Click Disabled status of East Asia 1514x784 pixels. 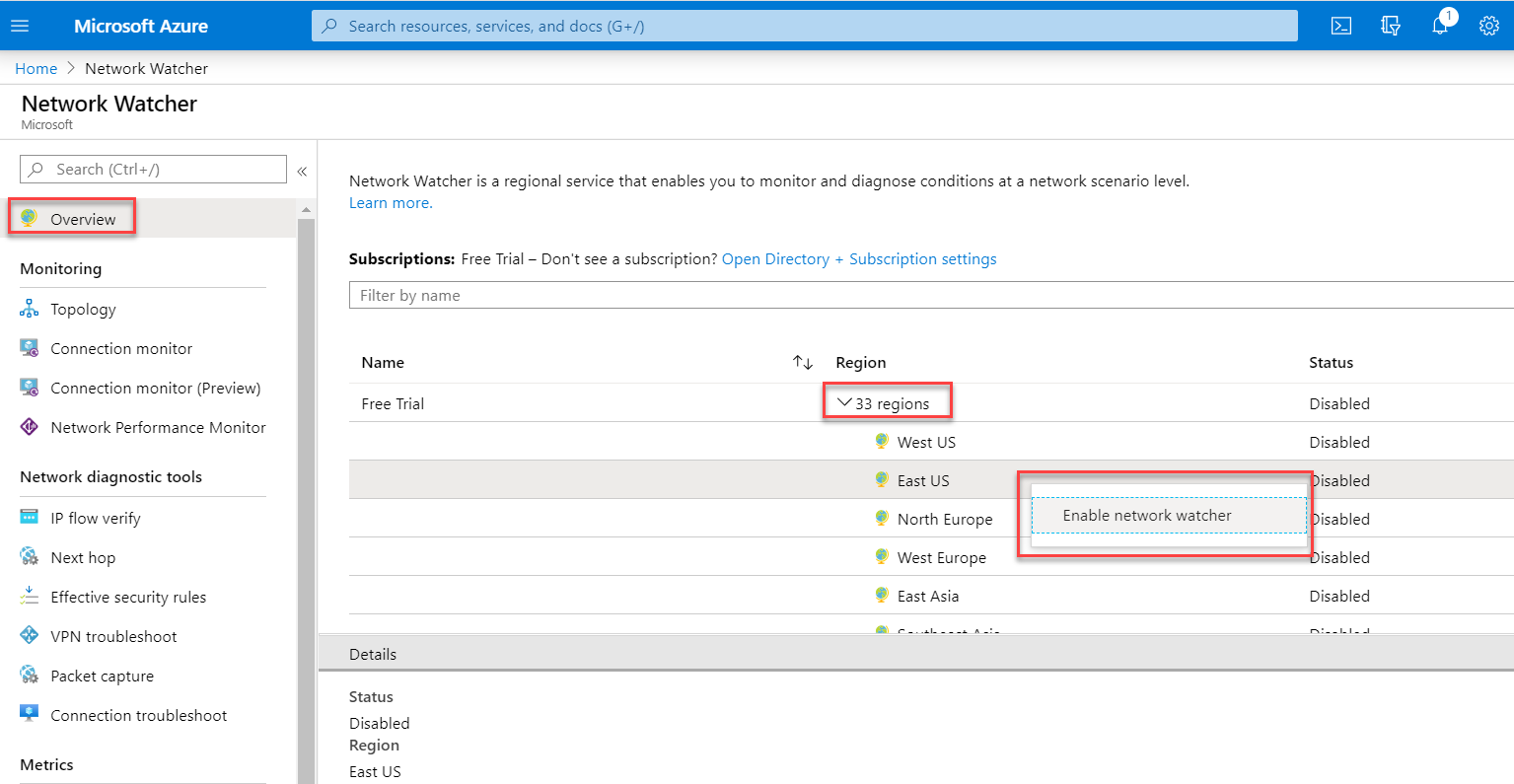[x=1339, y=596]
